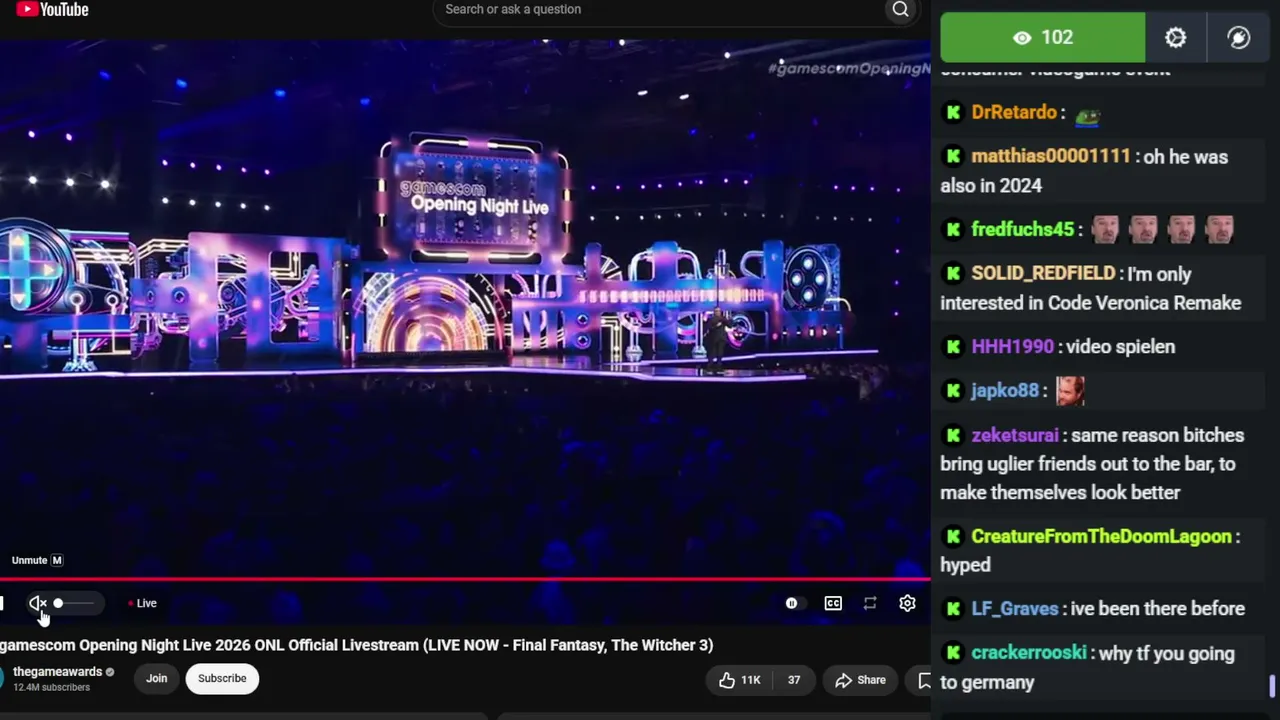This screenshot has width=1280, height=720.
Task: Click message text 'video spielen'
Action: pos(1121,346)
